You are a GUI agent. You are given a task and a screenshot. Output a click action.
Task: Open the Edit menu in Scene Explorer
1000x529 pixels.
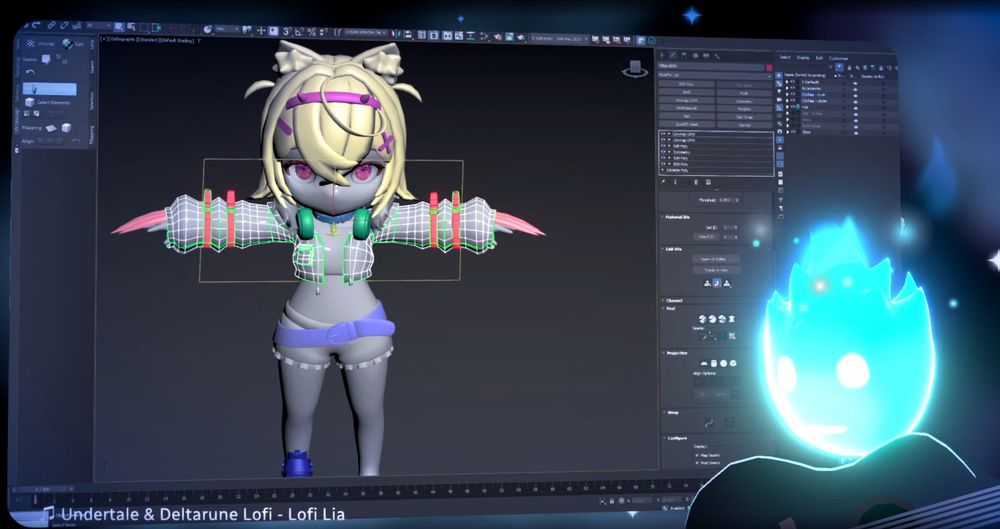tap(819, 58)
